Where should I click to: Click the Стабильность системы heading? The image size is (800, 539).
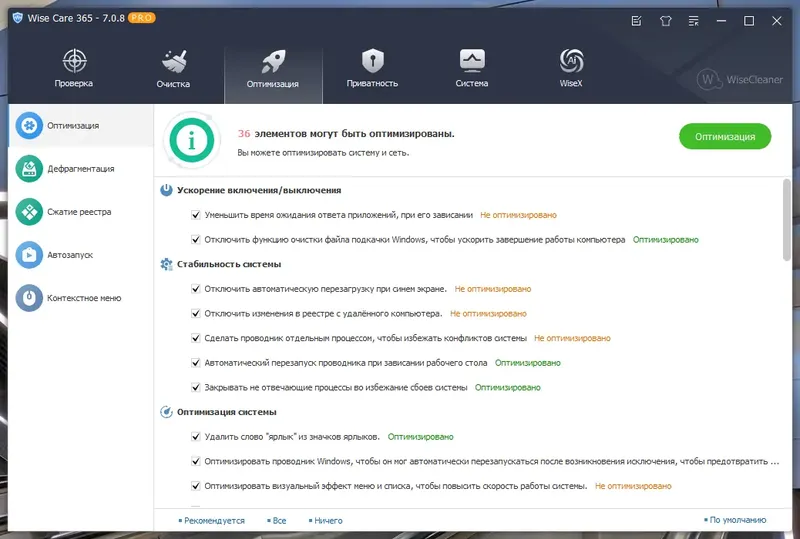tap(229, 264)
